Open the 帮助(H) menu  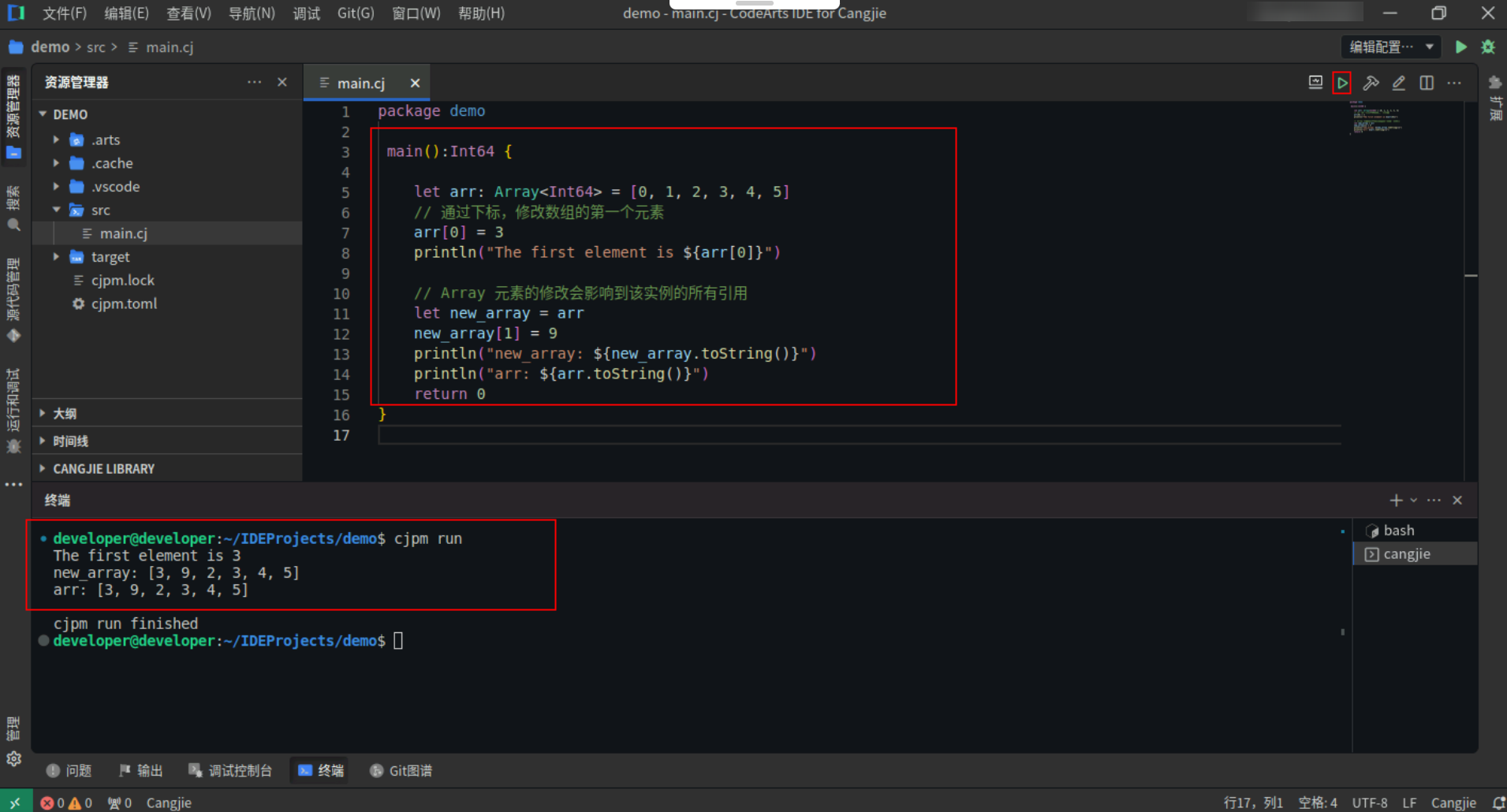(481, 13)
